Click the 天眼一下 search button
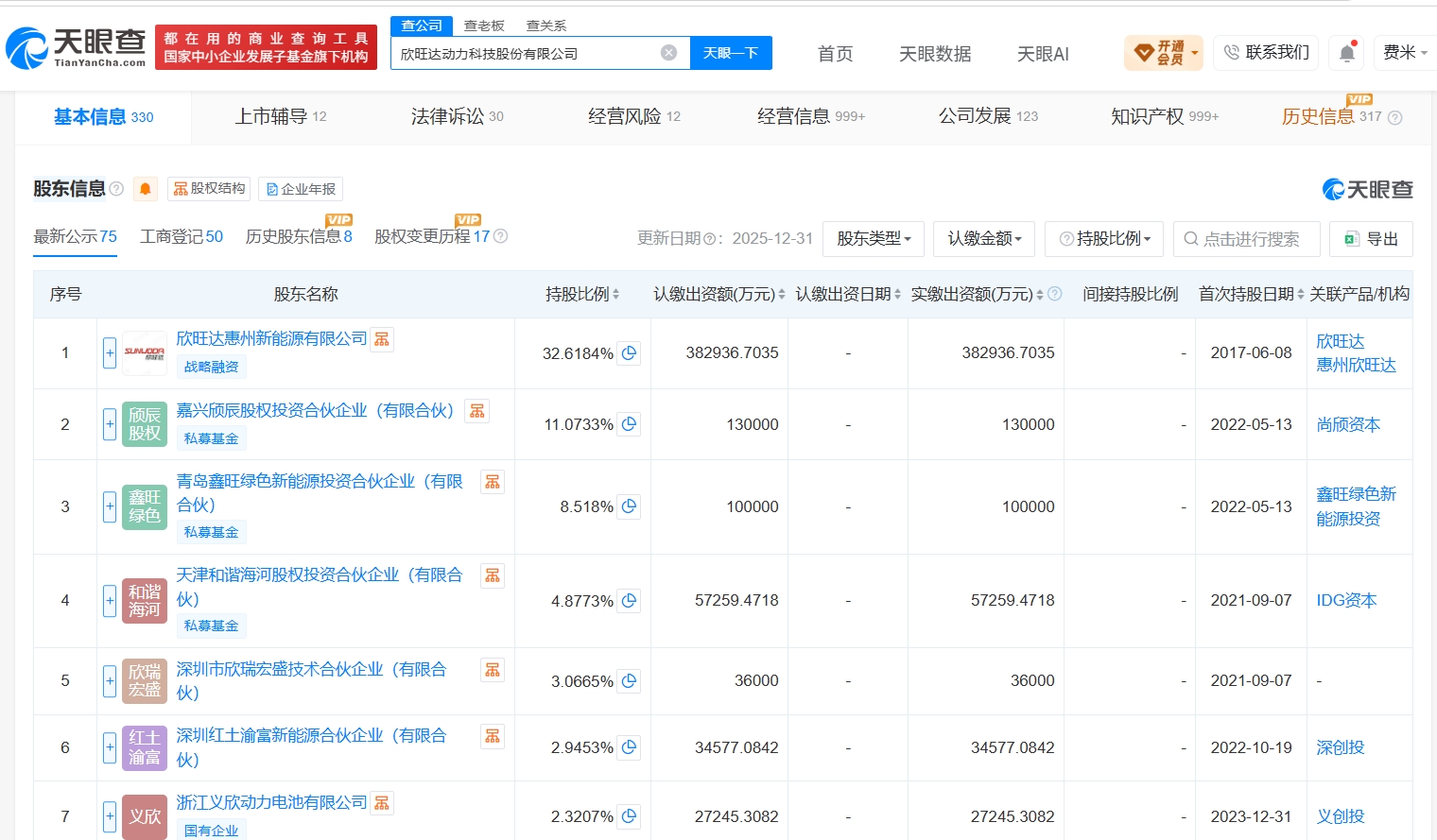 tap(731, 53)
